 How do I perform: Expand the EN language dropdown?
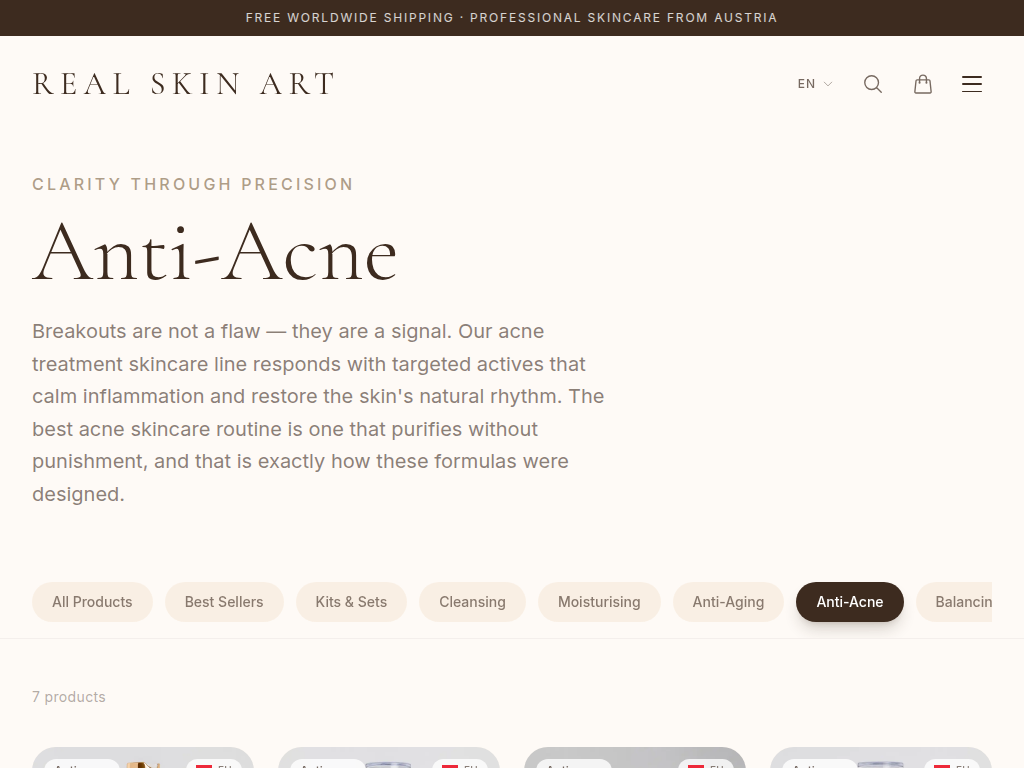coord(814,84)
